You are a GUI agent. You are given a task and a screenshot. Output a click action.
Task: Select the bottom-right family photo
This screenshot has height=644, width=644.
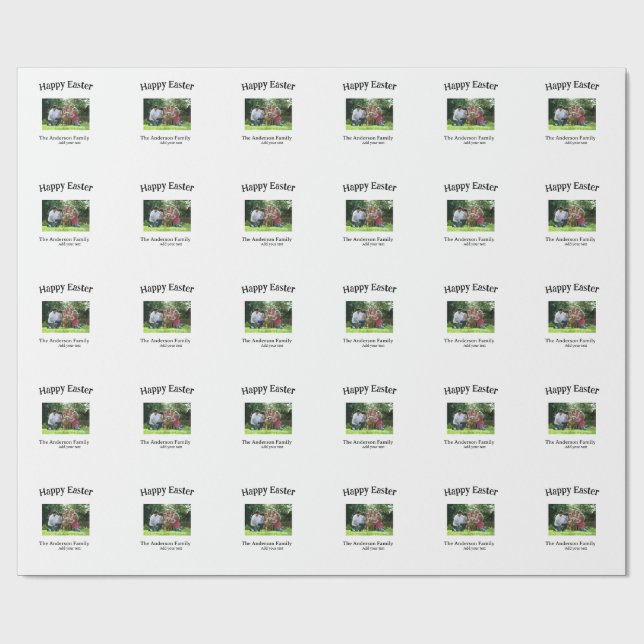pyautogui.click(x=572, y=518)
